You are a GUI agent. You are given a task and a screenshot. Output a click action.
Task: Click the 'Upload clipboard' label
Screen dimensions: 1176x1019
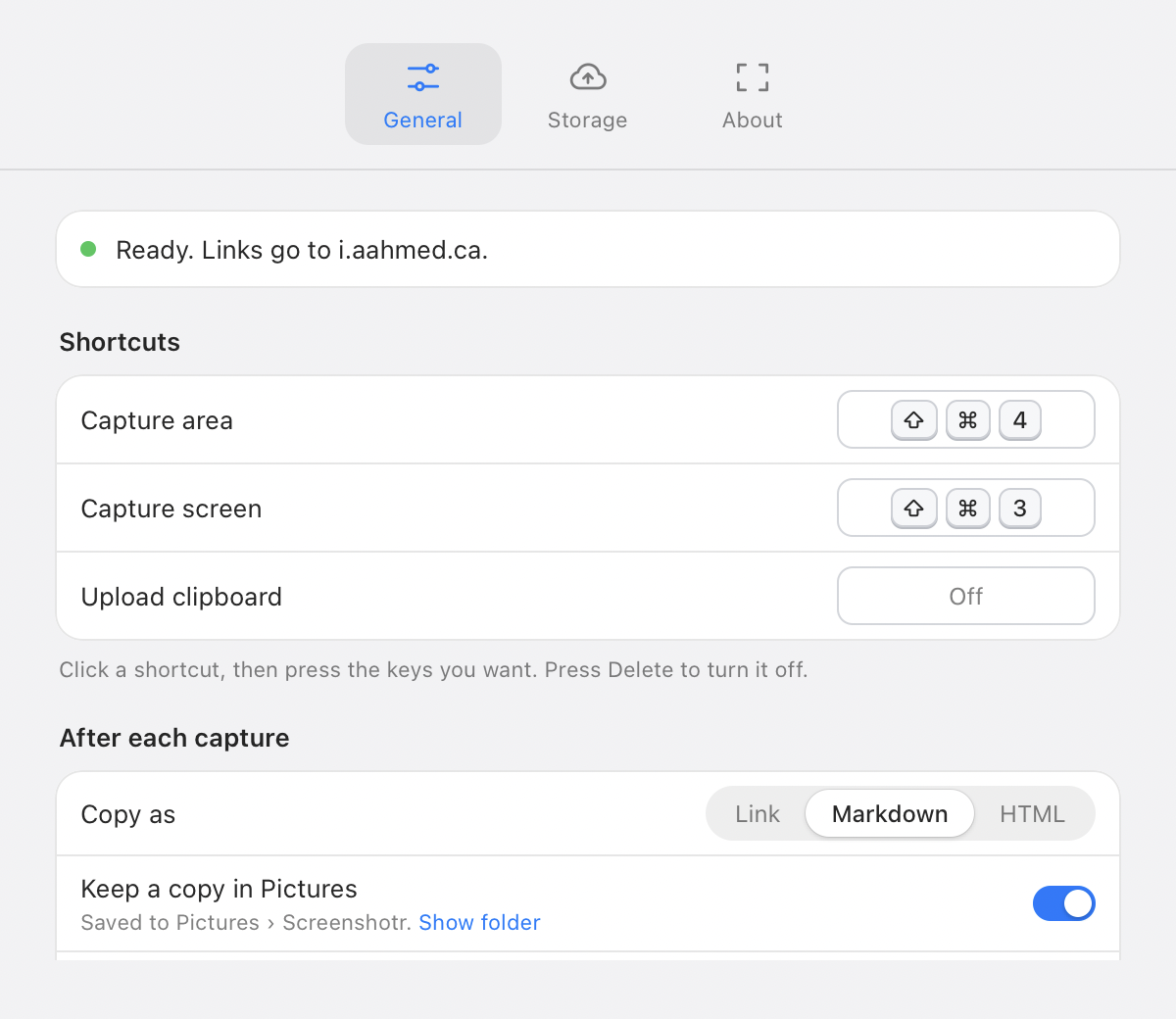click(x=181, y=597)
